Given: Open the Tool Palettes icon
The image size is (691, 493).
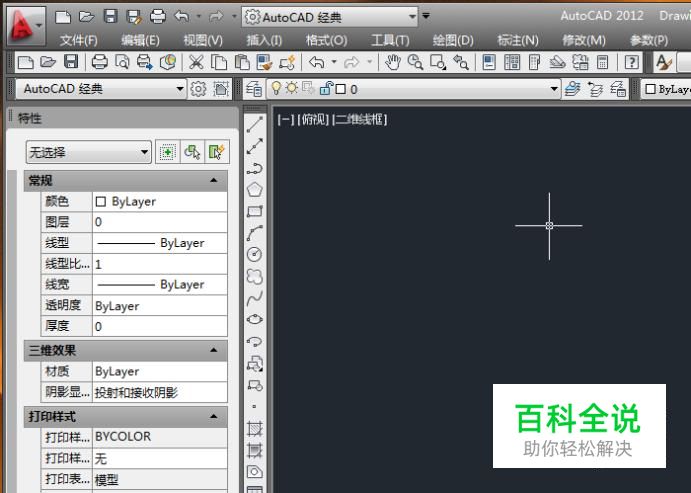Looking at the screenshot, I should click(x=534, y=62).
